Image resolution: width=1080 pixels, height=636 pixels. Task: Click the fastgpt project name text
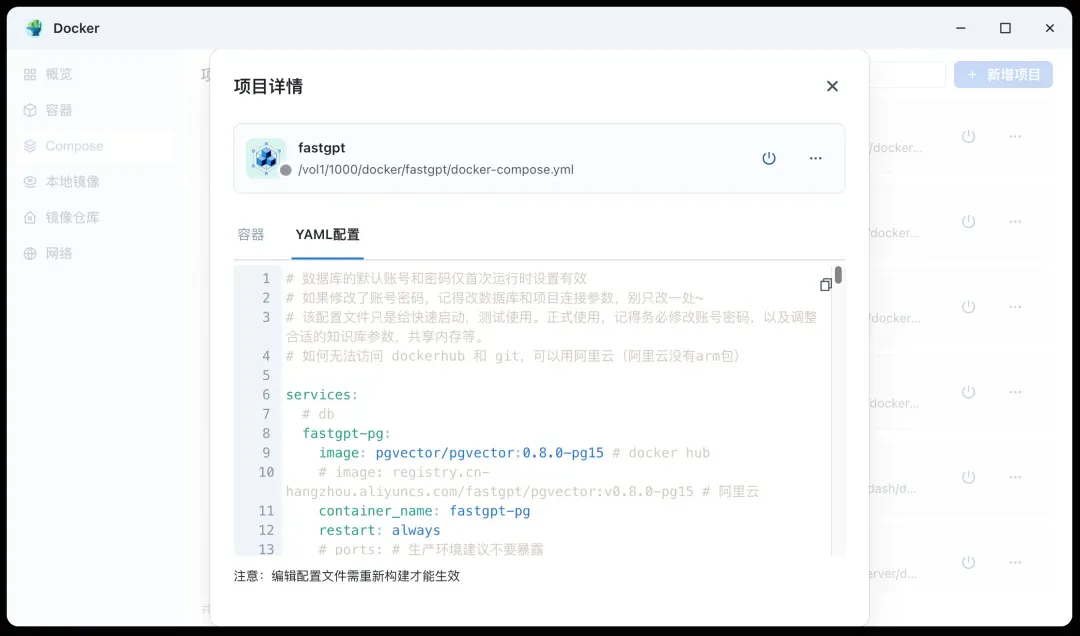[x=322, y=147]
